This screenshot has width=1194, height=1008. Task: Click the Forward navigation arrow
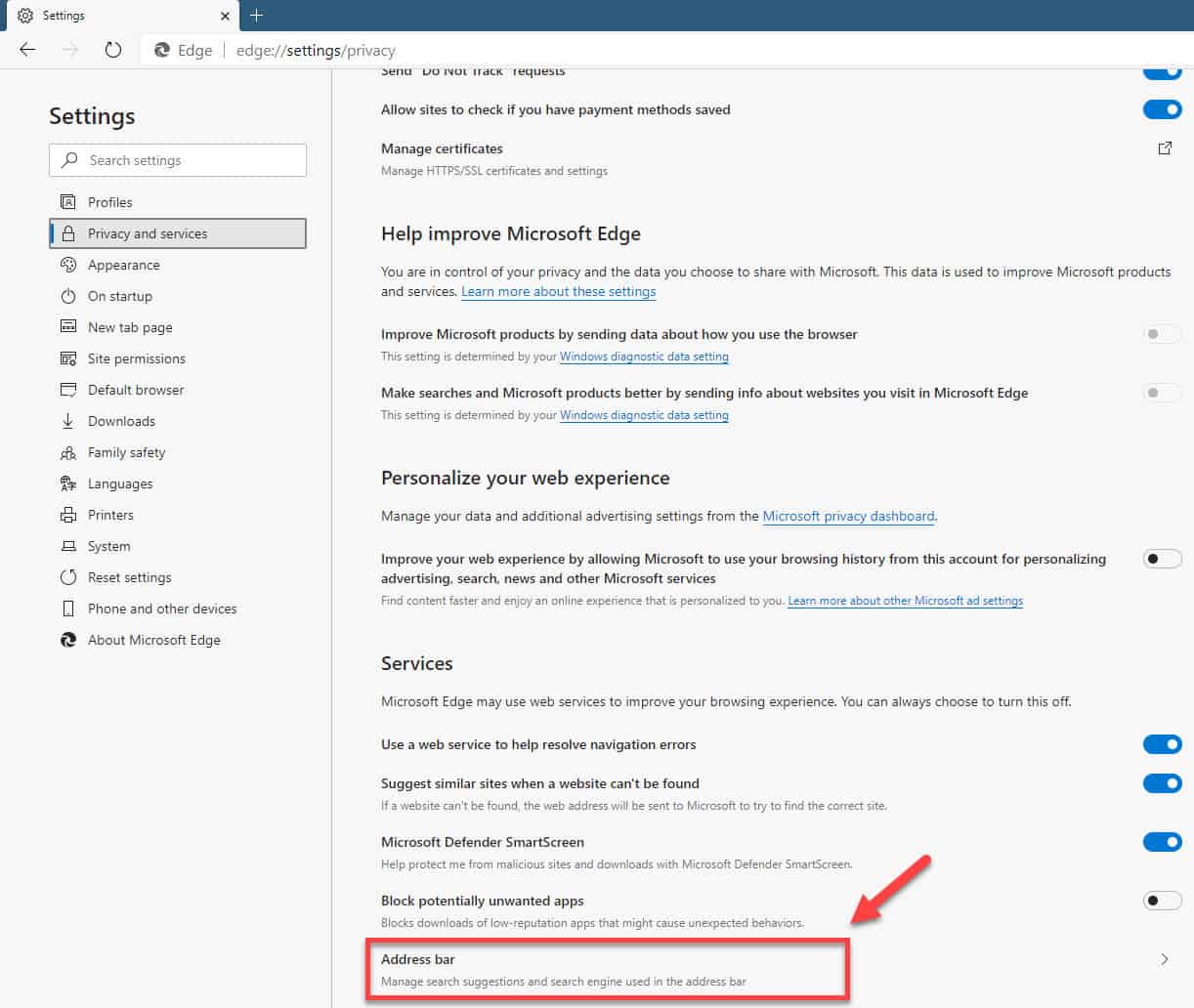[70, 50]
